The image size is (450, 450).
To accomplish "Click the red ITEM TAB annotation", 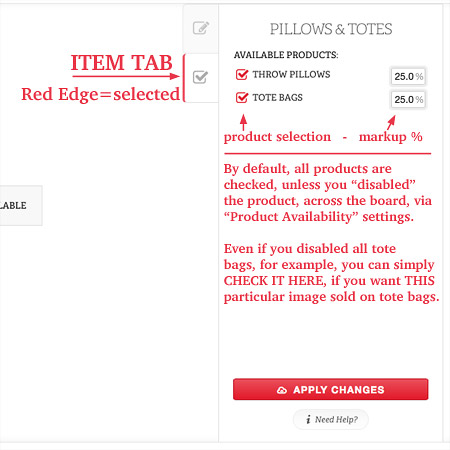I will pyautogui.click(x=122, y=63).
